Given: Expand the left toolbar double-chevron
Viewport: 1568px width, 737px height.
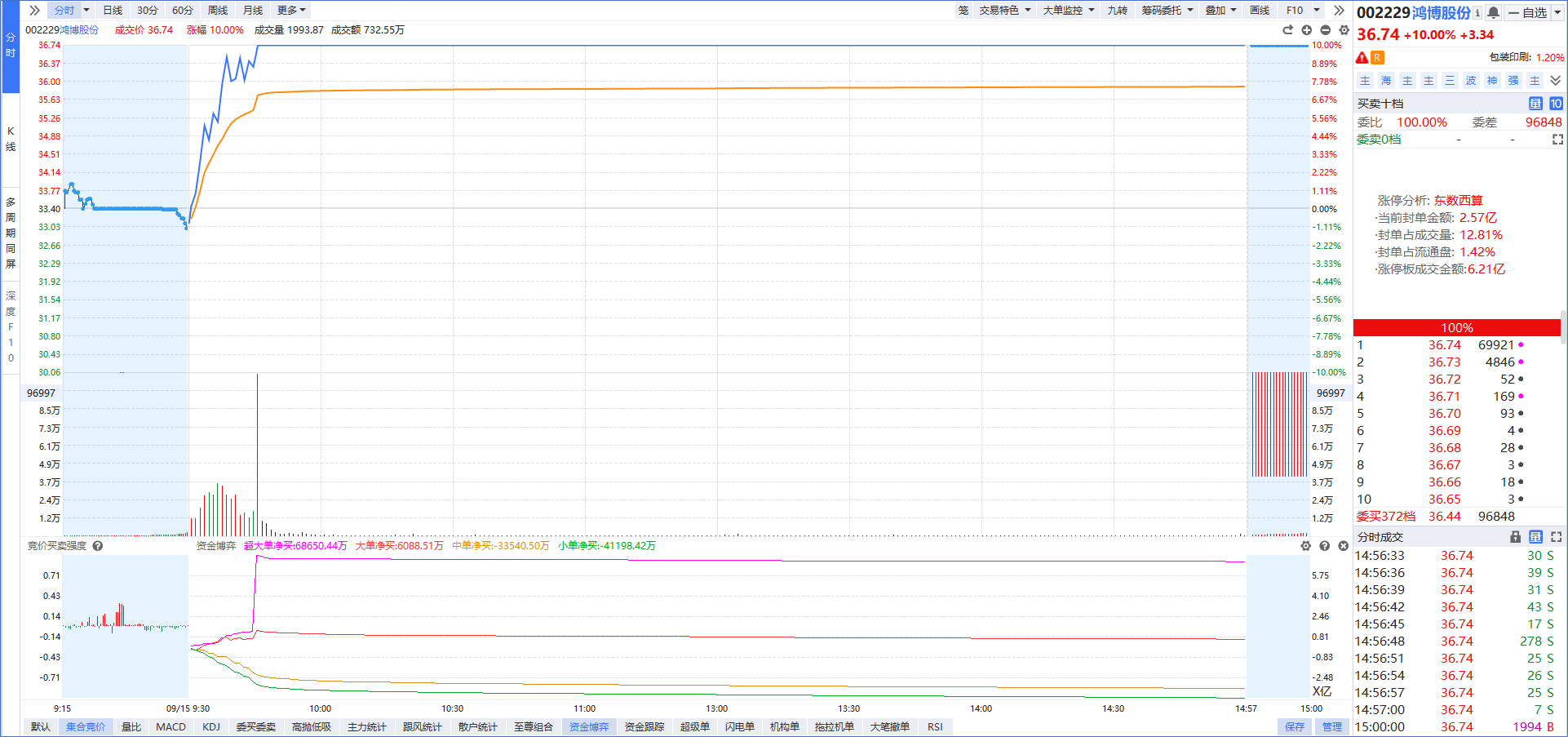Looking at the screenshot, I should [34, 11].
